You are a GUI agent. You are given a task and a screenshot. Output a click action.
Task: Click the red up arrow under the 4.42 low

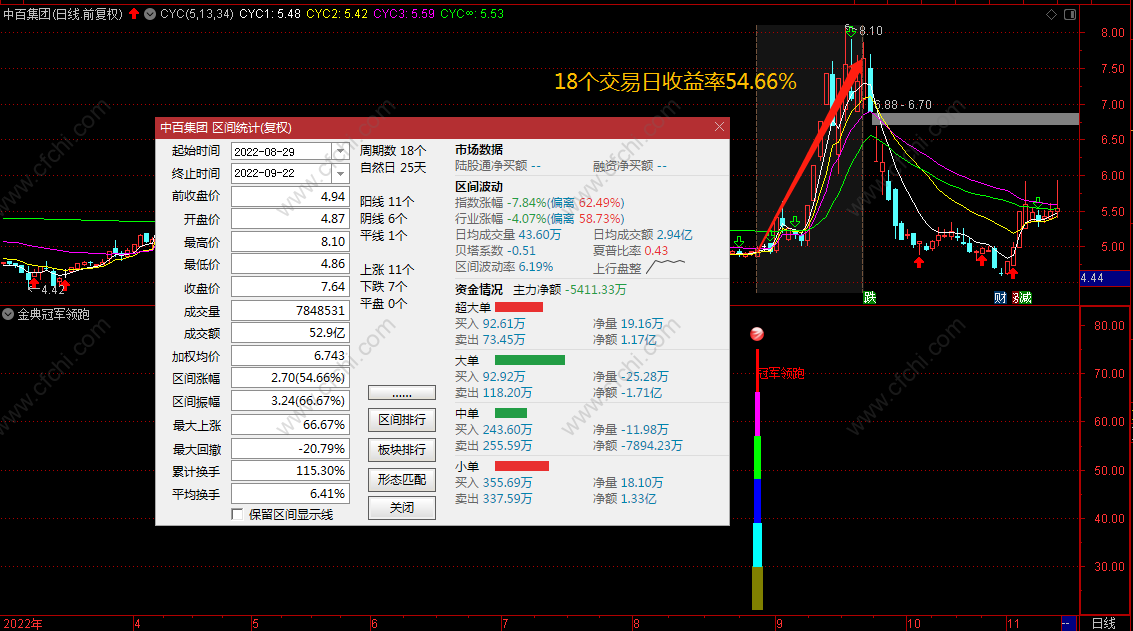pos(34,282)
